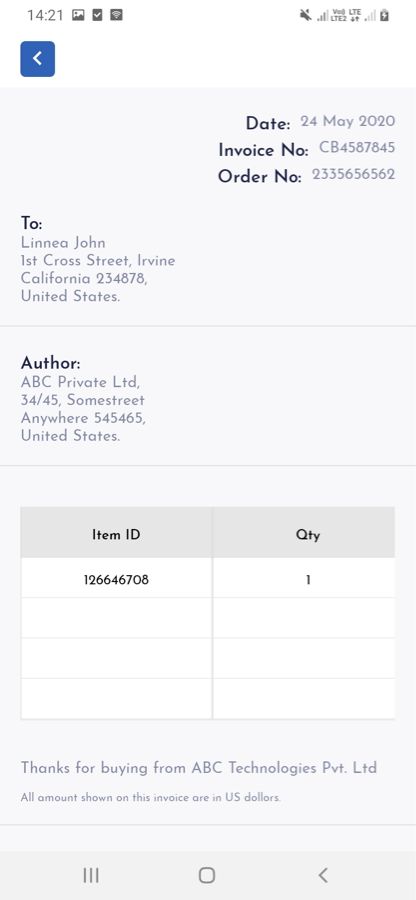Tap the Android recent apps icon
Screen dimensions: 416x900
click(x=91, y=875)
